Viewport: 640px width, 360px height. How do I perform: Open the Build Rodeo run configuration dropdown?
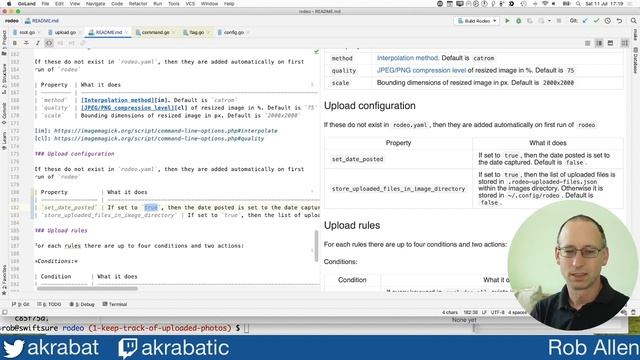[477, 21]
